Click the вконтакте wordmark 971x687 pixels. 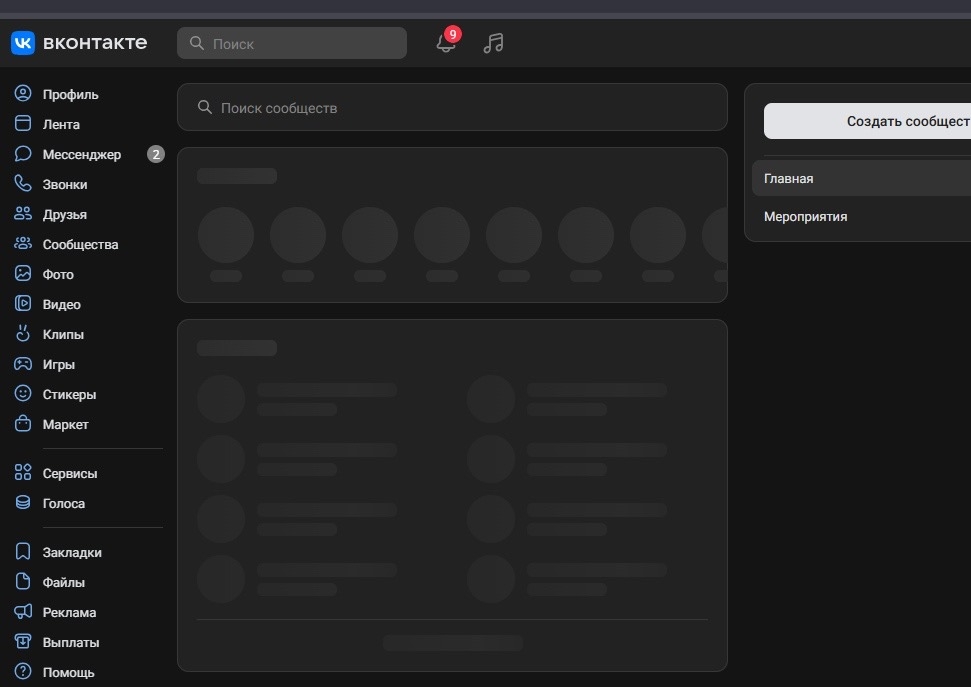(x=95, y=43)
